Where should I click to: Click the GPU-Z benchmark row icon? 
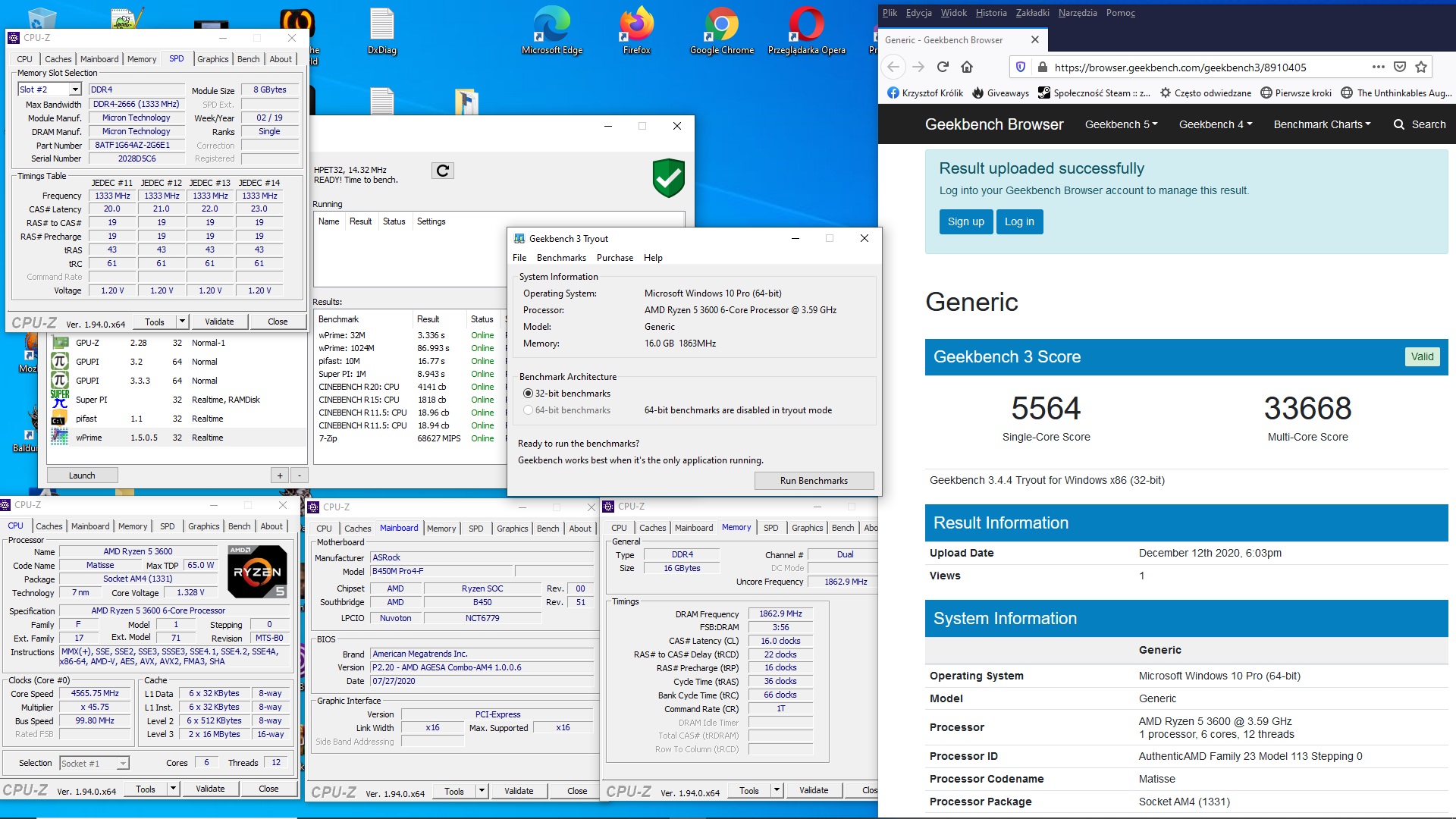click(x=60, y=342)
